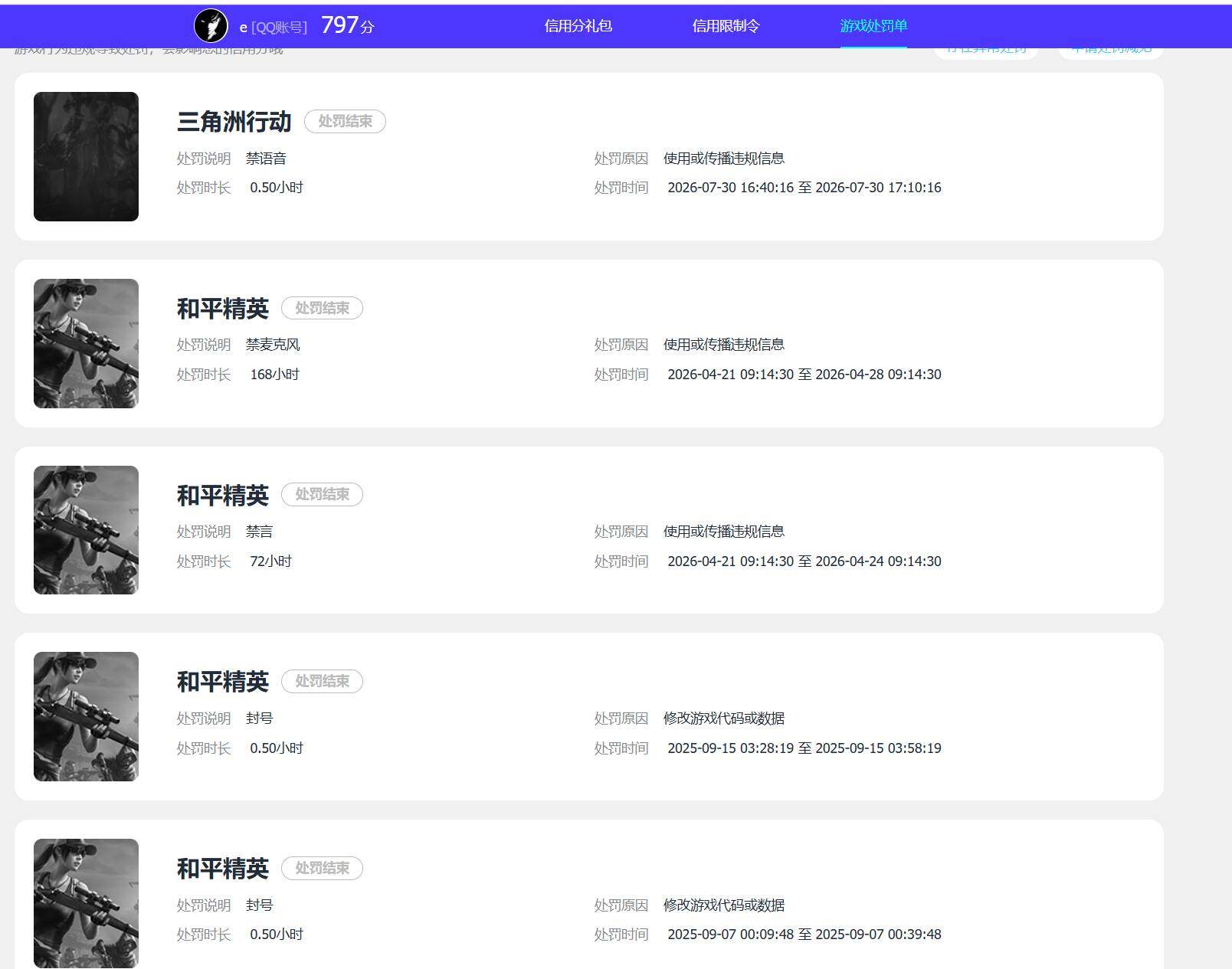Screen dimensions: 1232x969
Task: Open the 和平精英 thumbnail for 2025-09-15 封号
Action: click(86, 716)
